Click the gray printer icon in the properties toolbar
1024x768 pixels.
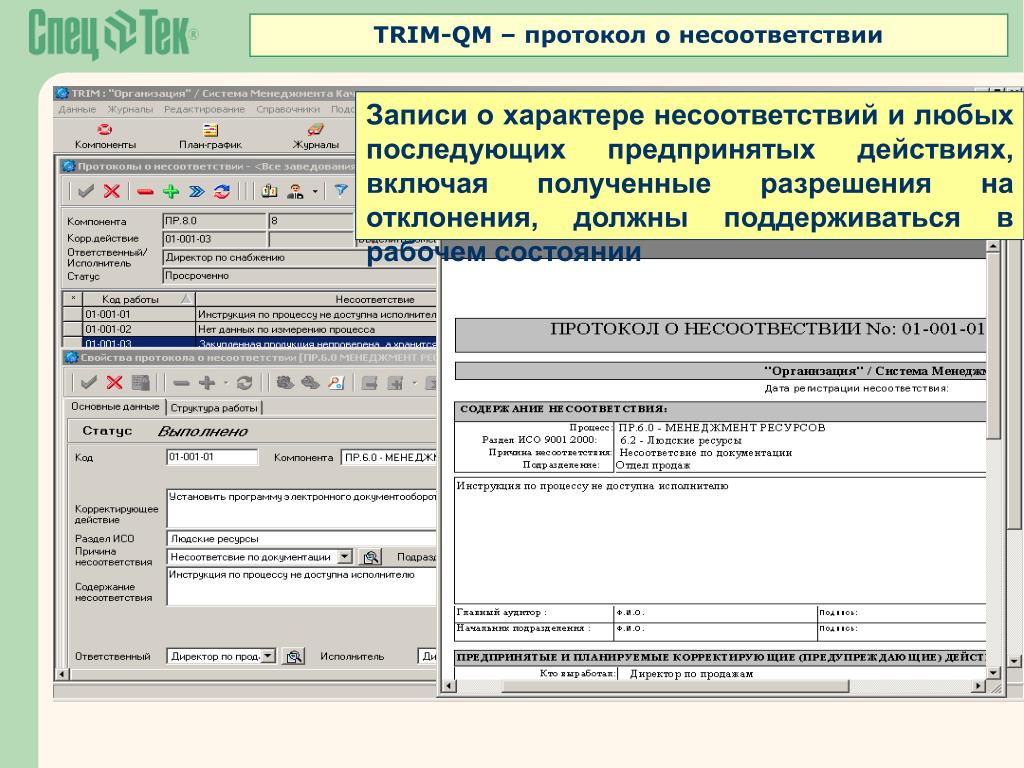(x=370, y=383)
